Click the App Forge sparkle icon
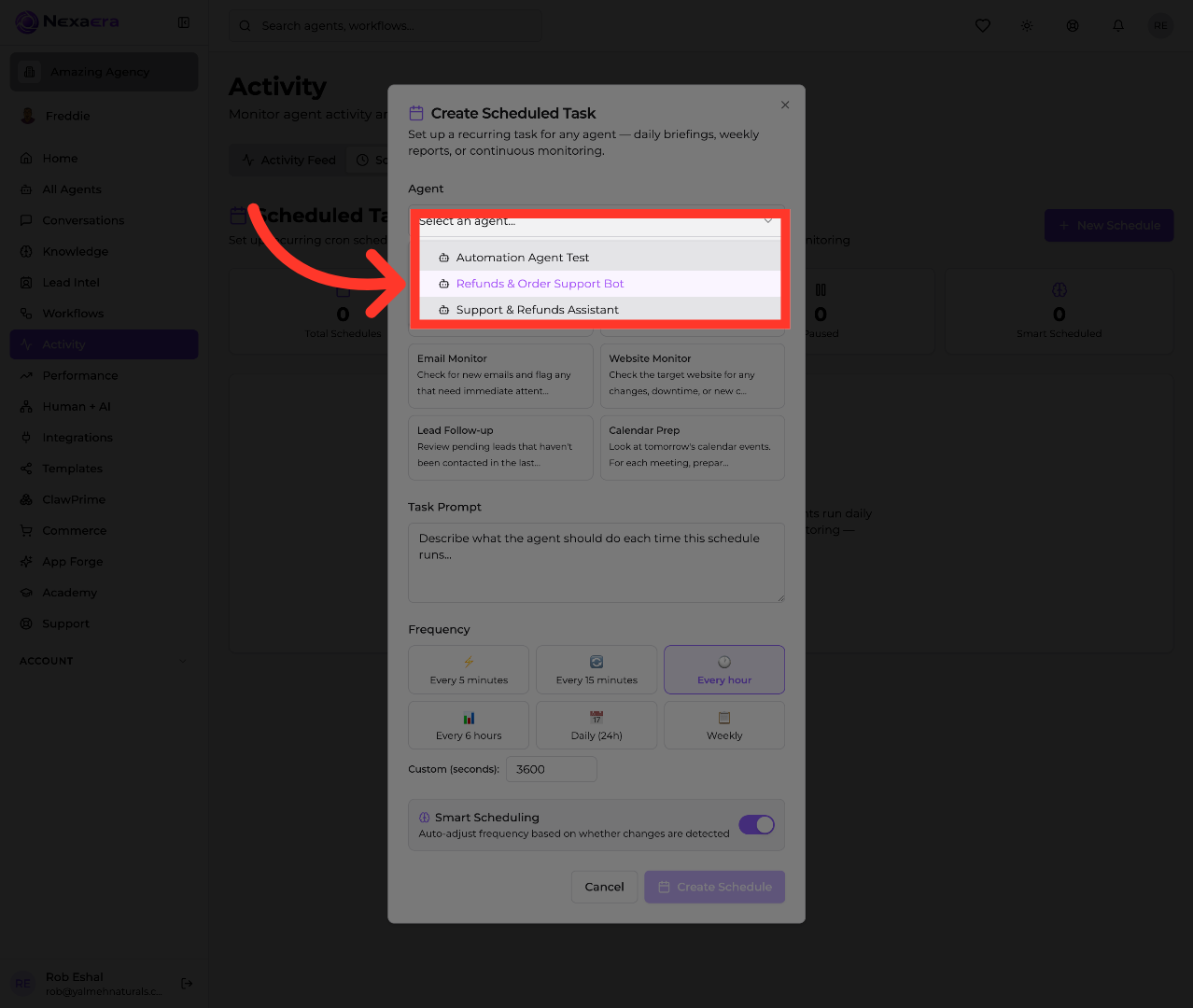 (26, 562)
